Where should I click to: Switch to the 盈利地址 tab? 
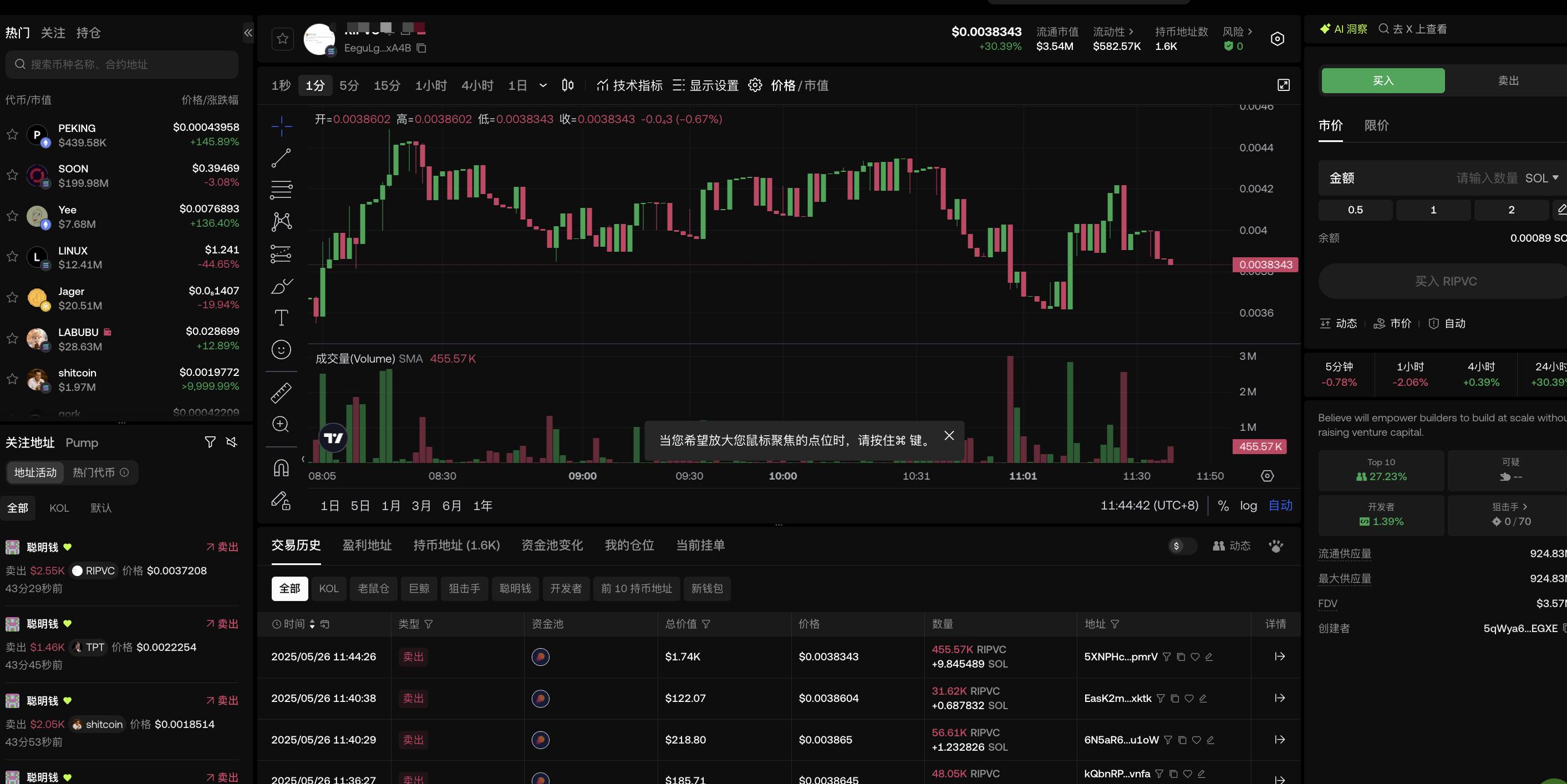367,546
